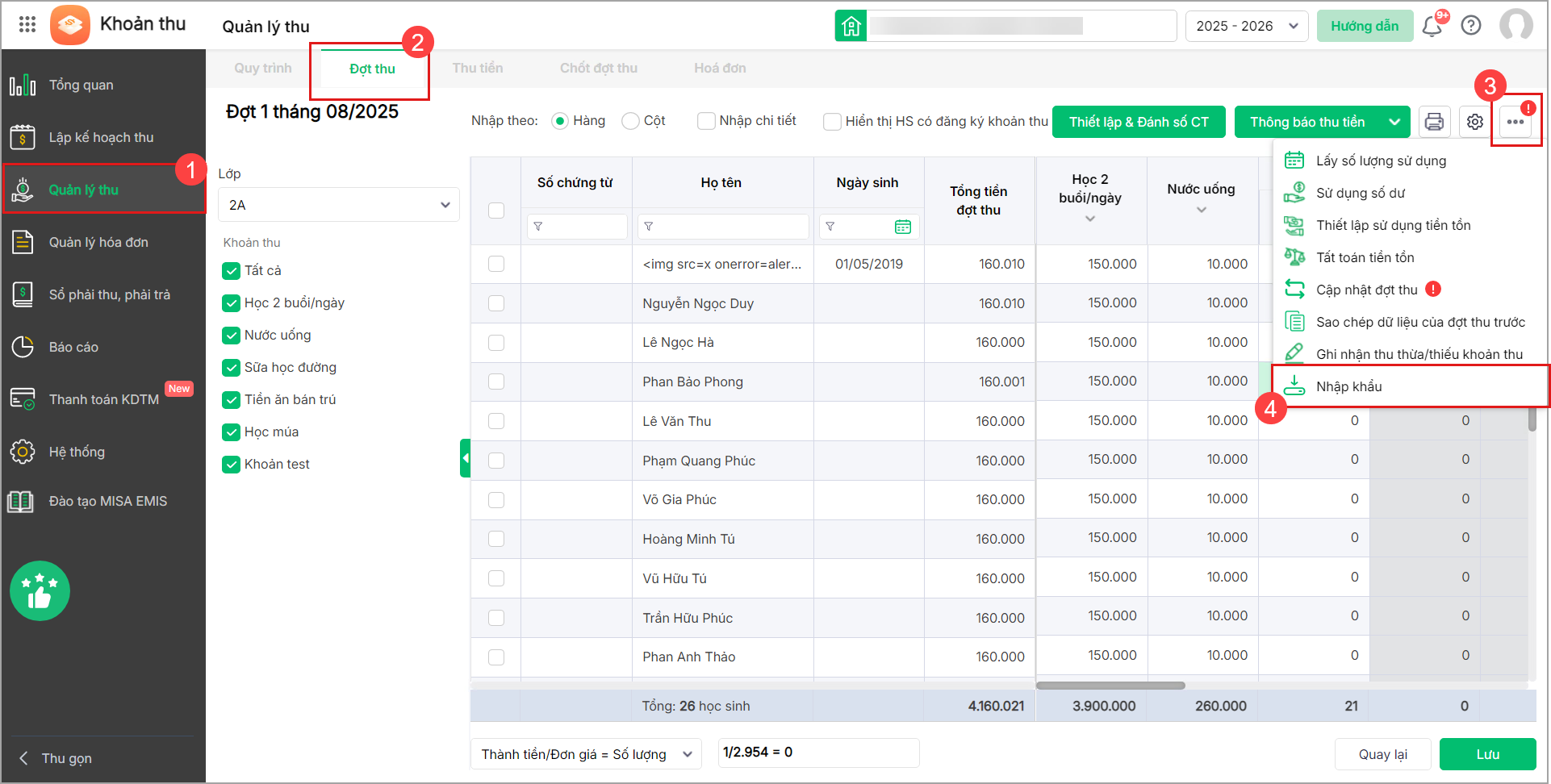Image resolution: width=1551 pixels, height=784 pixels.
Task: Open the settings gear next to printer
Action: point(1475,122)
